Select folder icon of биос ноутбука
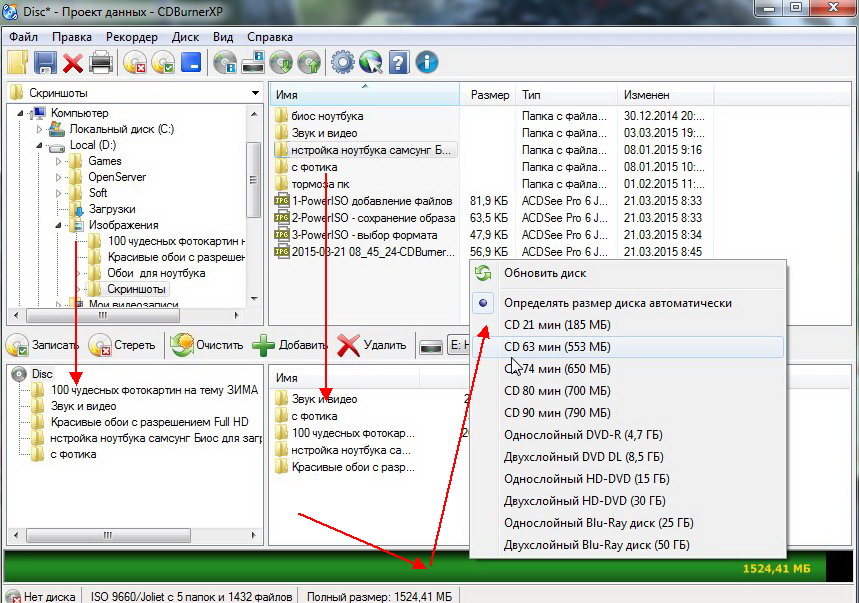 [282, 116]
